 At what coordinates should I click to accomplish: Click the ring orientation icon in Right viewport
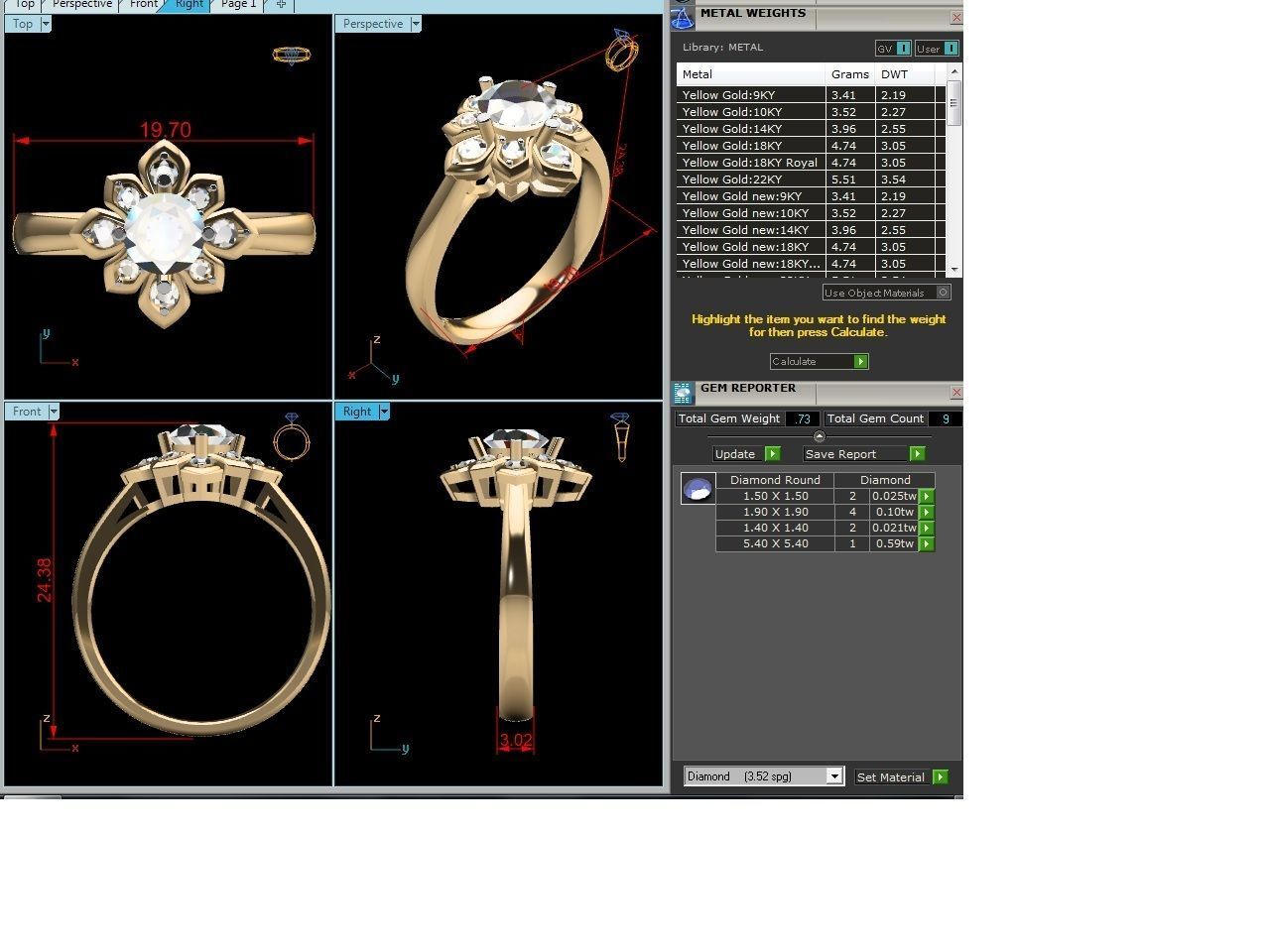[x=621, y=437]
